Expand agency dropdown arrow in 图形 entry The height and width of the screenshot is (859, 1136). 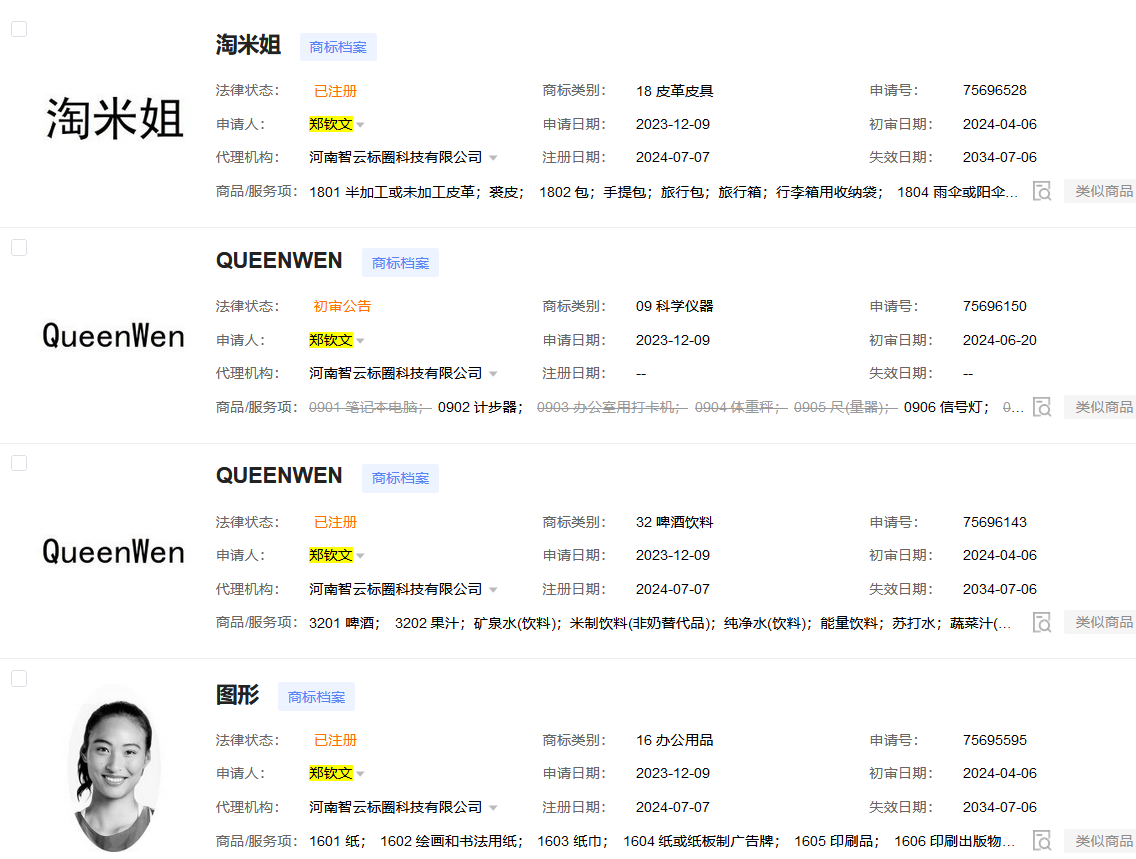pyautogui.click(x=493, y=808)
